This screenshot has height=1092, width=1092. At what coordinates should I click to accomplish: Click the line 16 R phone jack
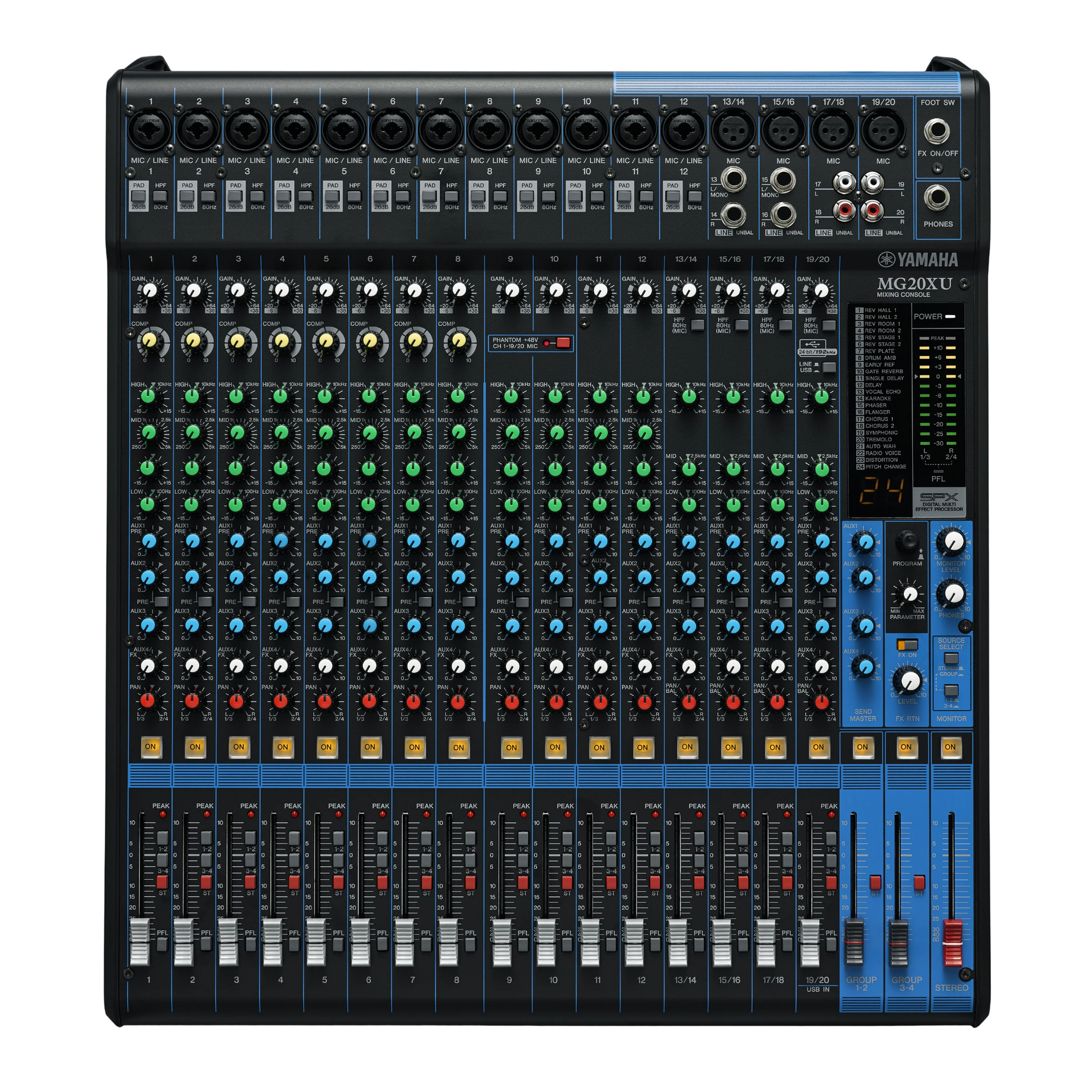tap(784, 215)
